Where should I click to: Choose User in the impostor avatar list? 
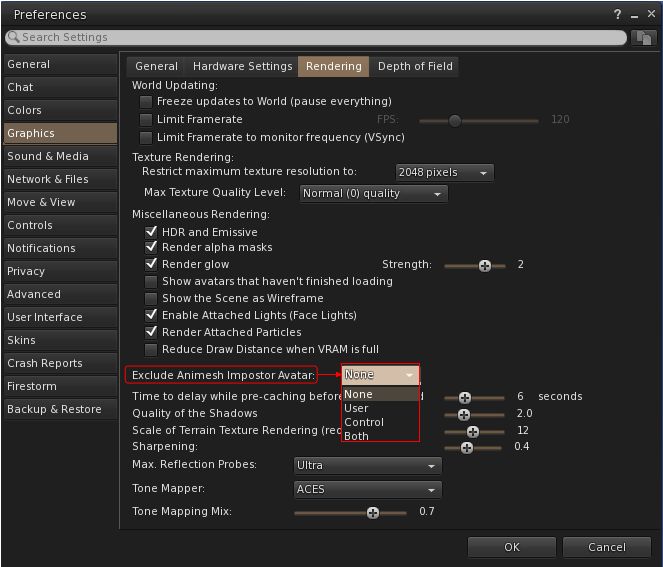[x=356, y=408]
